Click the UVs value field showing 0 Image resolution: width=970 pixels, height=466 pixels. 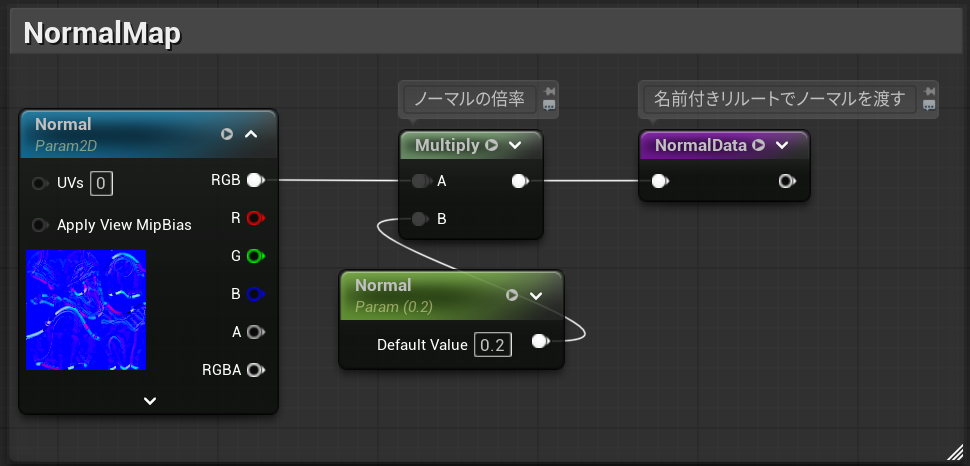click(x=101, y=184)
